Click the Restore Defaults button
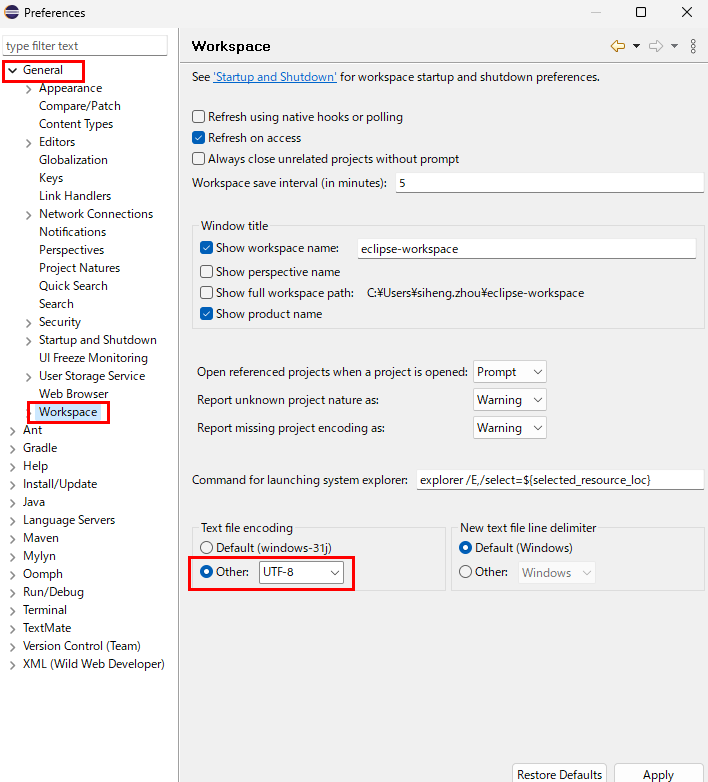 [559, 774]
